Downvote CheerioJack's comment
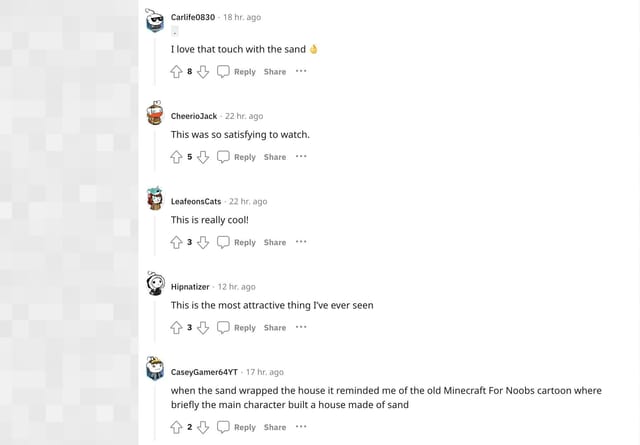The height and width of the screenshot is (445, 640). 203,157
